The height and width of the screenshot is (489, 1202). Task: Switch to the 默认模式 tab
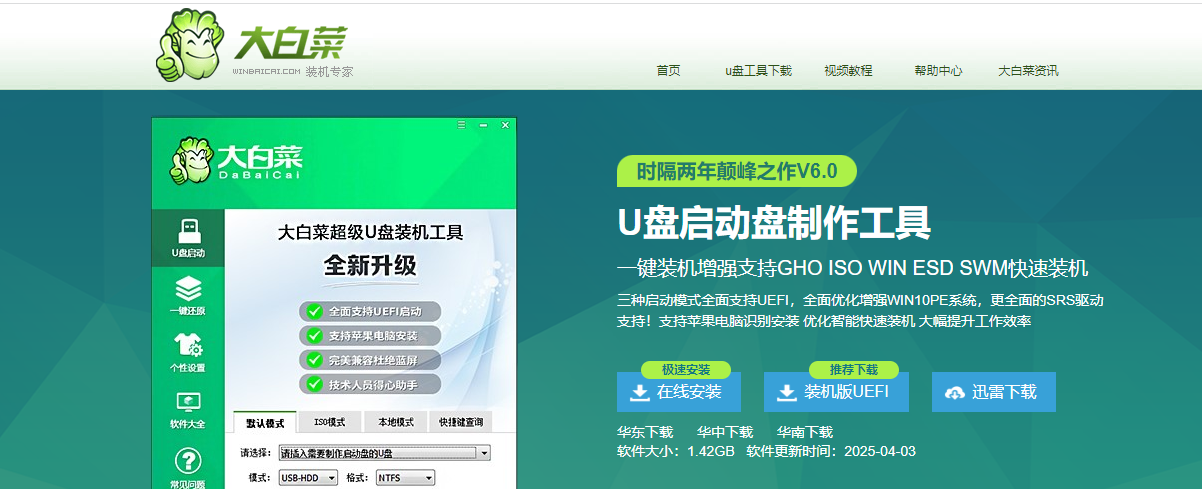(265, 422)
